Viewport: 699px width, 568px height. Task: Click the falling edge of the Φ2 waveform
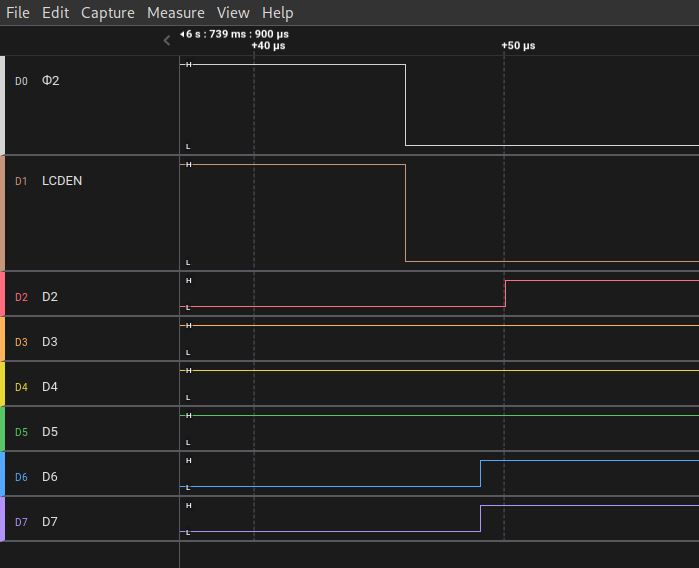coord(405,105)
